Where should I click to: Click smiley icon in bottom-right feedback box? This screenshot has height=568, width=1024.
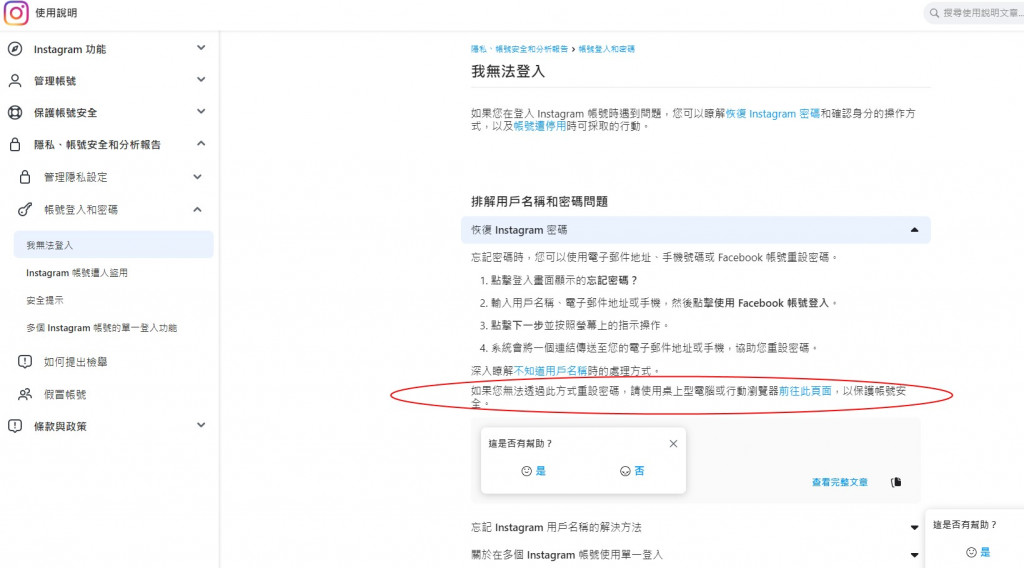(x=971, y=552)
